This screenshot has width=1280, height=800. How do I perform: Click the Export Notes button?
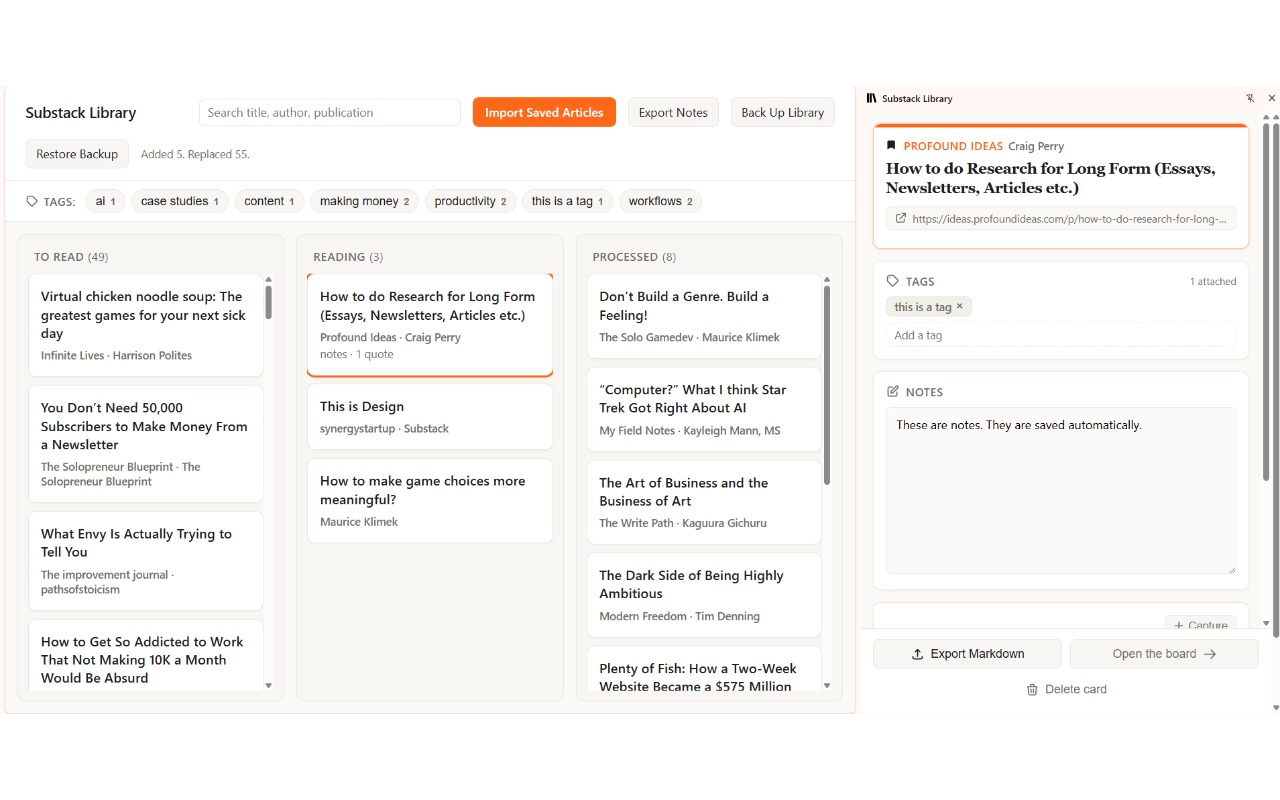click(x=673, y=112)
